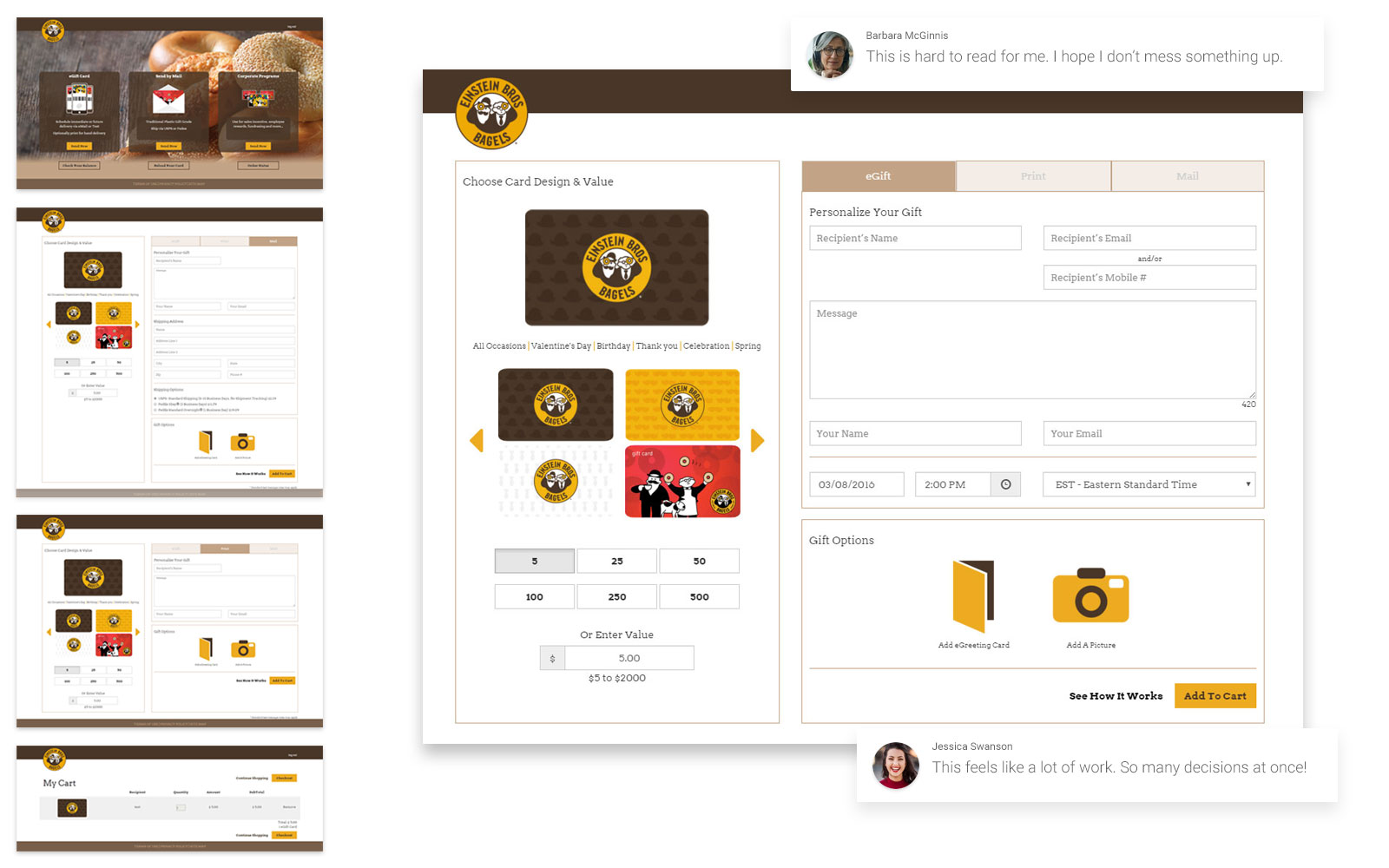The height and width of the screenshot is (868, 1389).
Task: Click the 'Choose Card Design & Value' heading
Action: [x=538, y=181]
